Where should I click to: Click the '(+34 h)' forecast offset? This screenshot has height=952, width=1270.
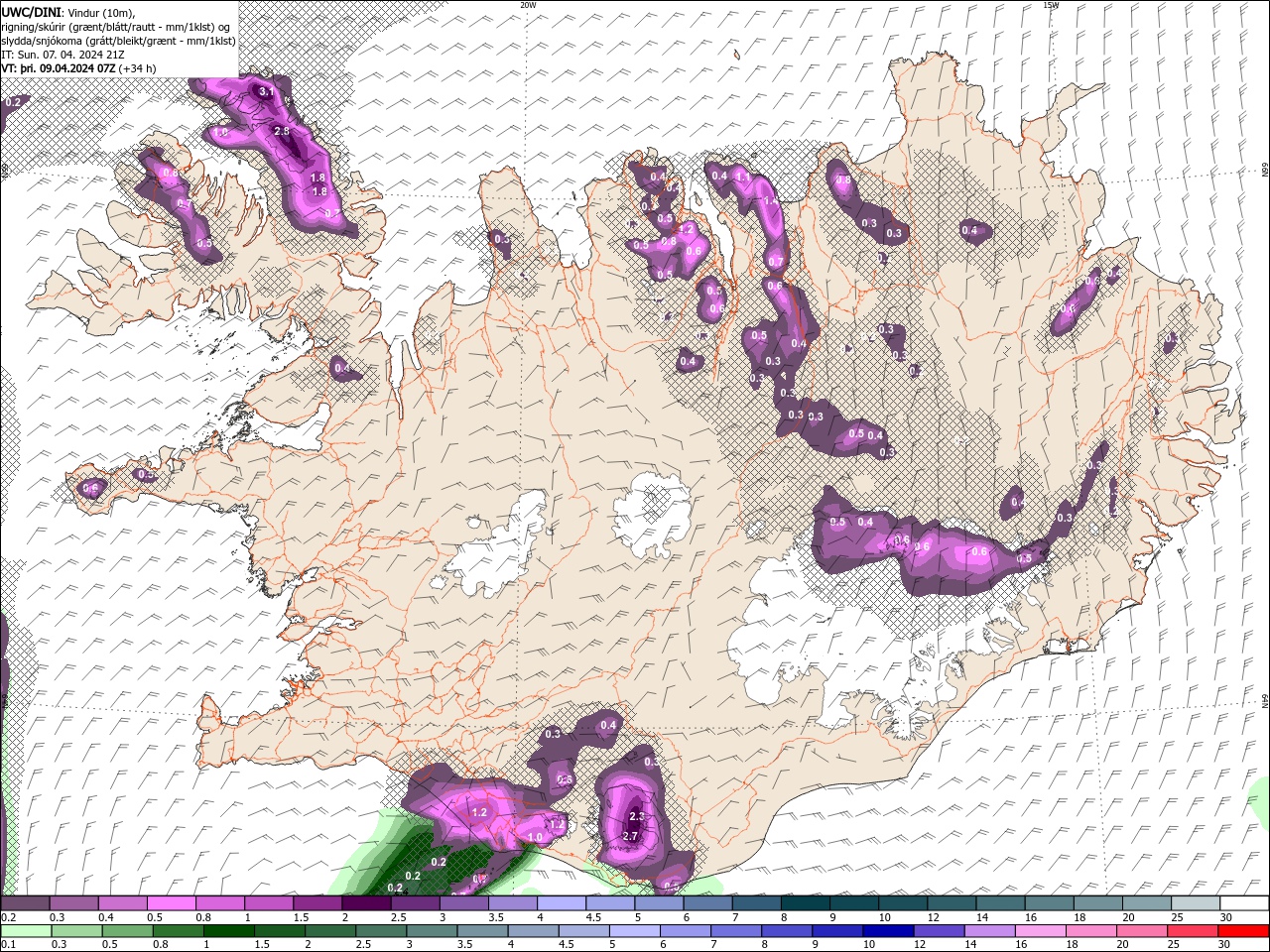tap(138, 68)
